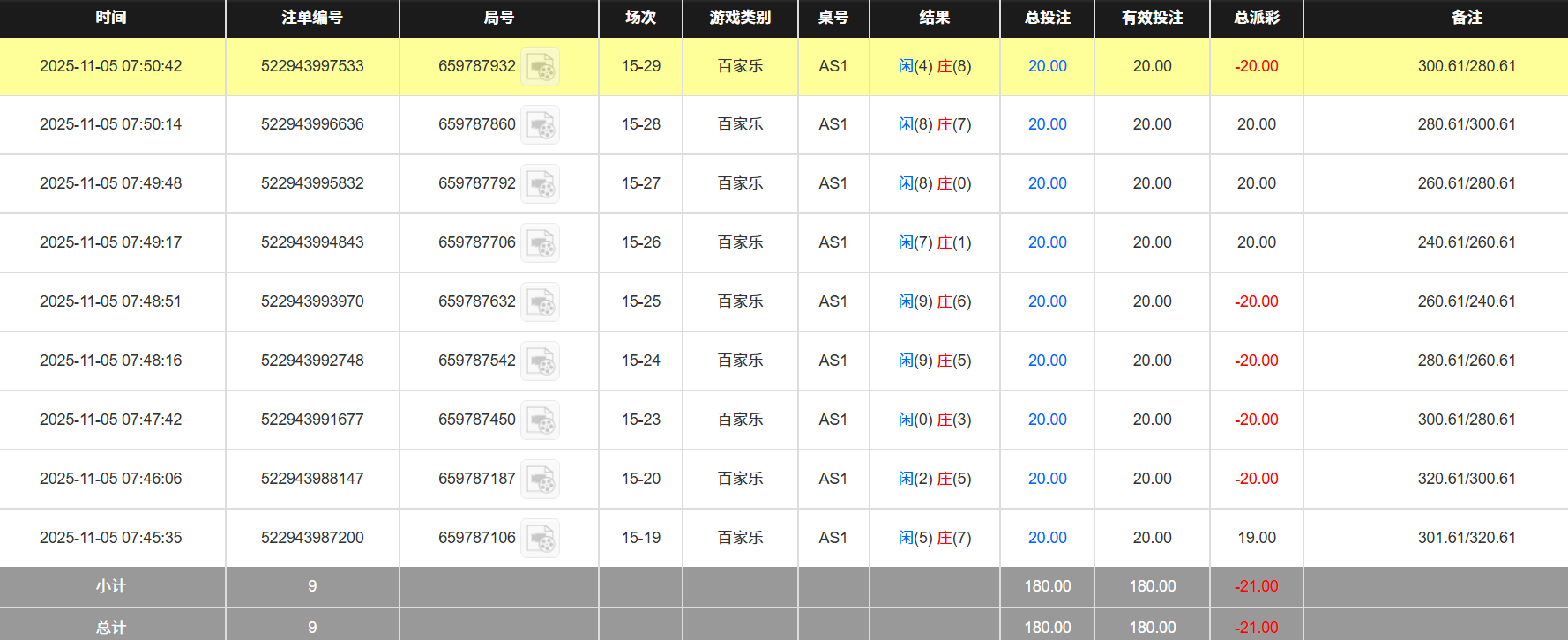
Task: Click the replay icon for round 659787106
Action: 540,539
